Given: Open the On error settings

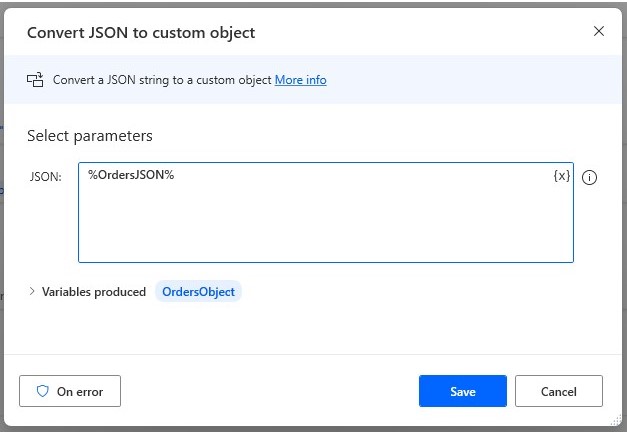Looking at the screenshot, I should [70, 391].
